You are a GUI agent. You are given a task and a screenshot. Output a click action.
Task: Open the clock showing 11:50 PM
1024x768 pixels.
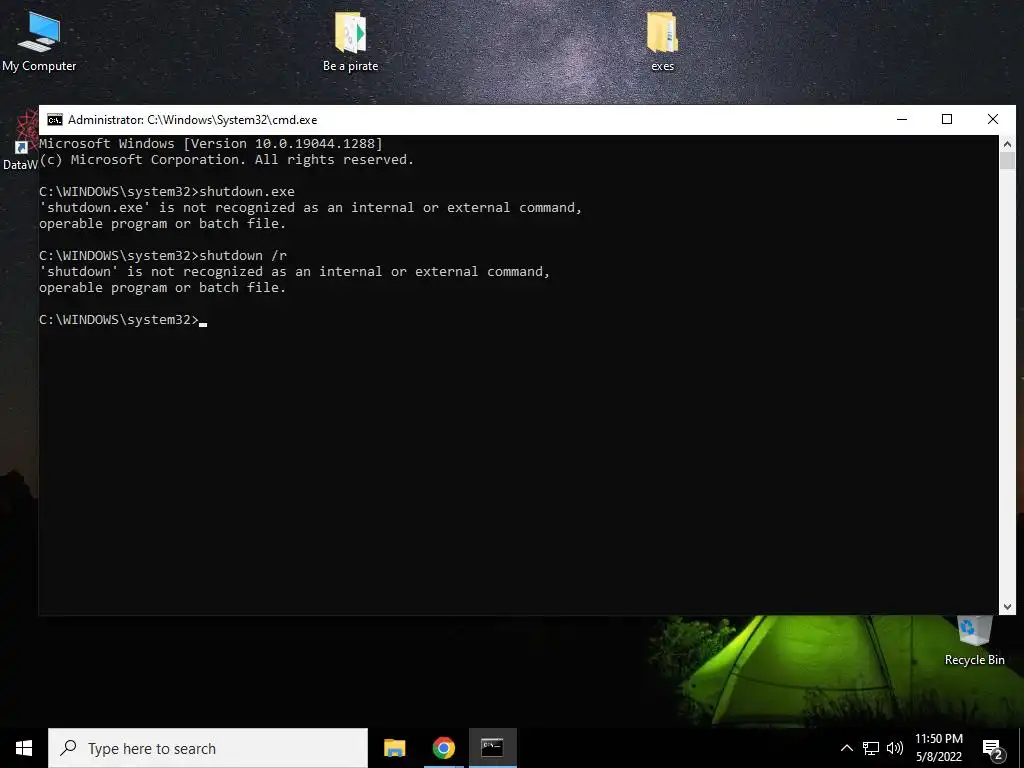coord(938,748)
